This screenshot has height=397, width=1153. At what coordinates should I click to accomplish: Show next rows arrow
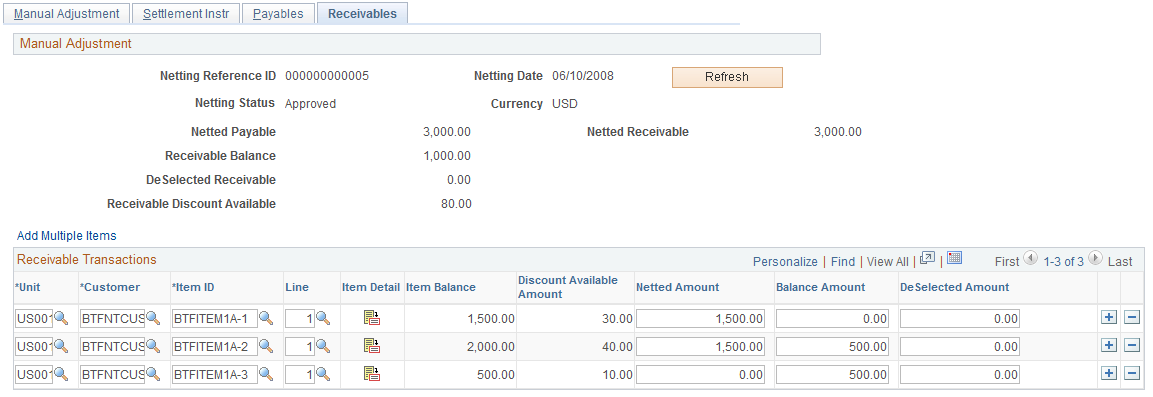click(x=1096, y=259)
